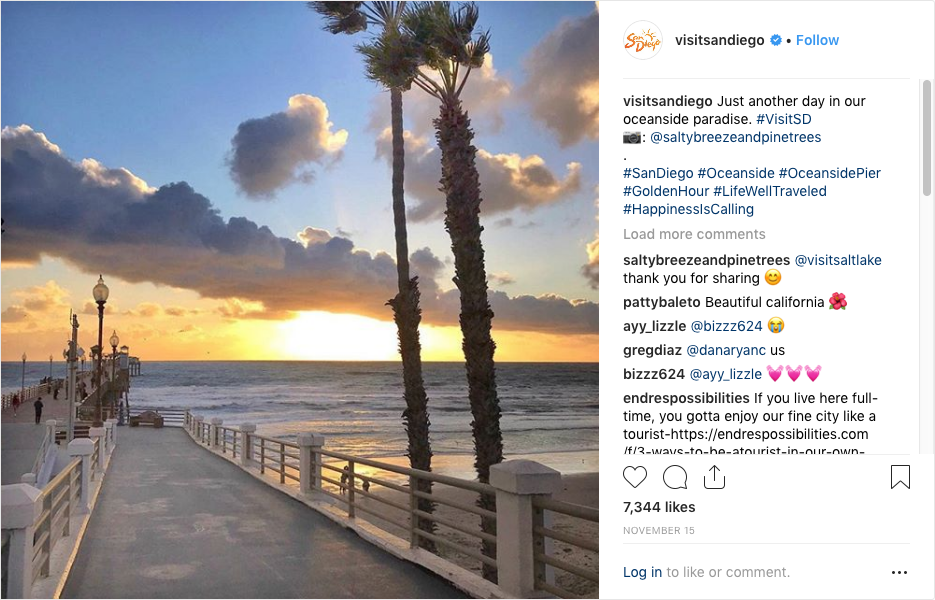
Task: Open the three-dot more options menu
Action: pos(899,573)
